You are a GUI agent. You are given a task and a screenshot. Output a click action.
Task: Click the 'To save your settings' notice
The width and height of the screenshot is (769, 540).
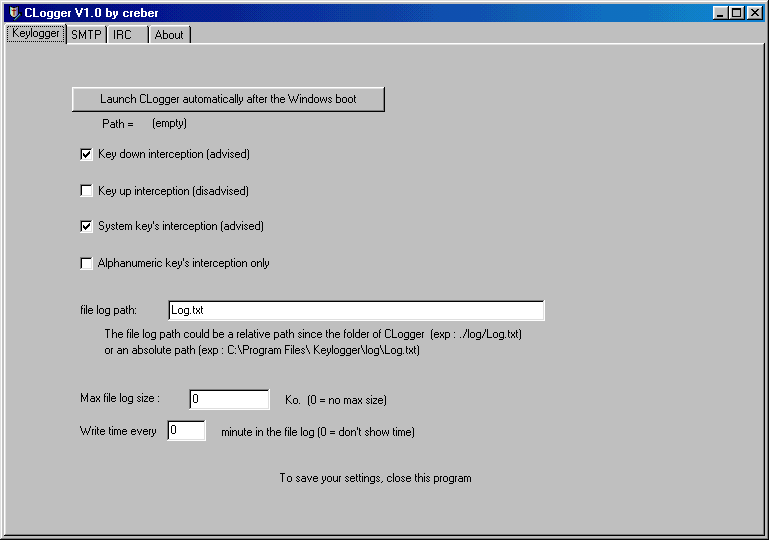click(x=375, y=478)
